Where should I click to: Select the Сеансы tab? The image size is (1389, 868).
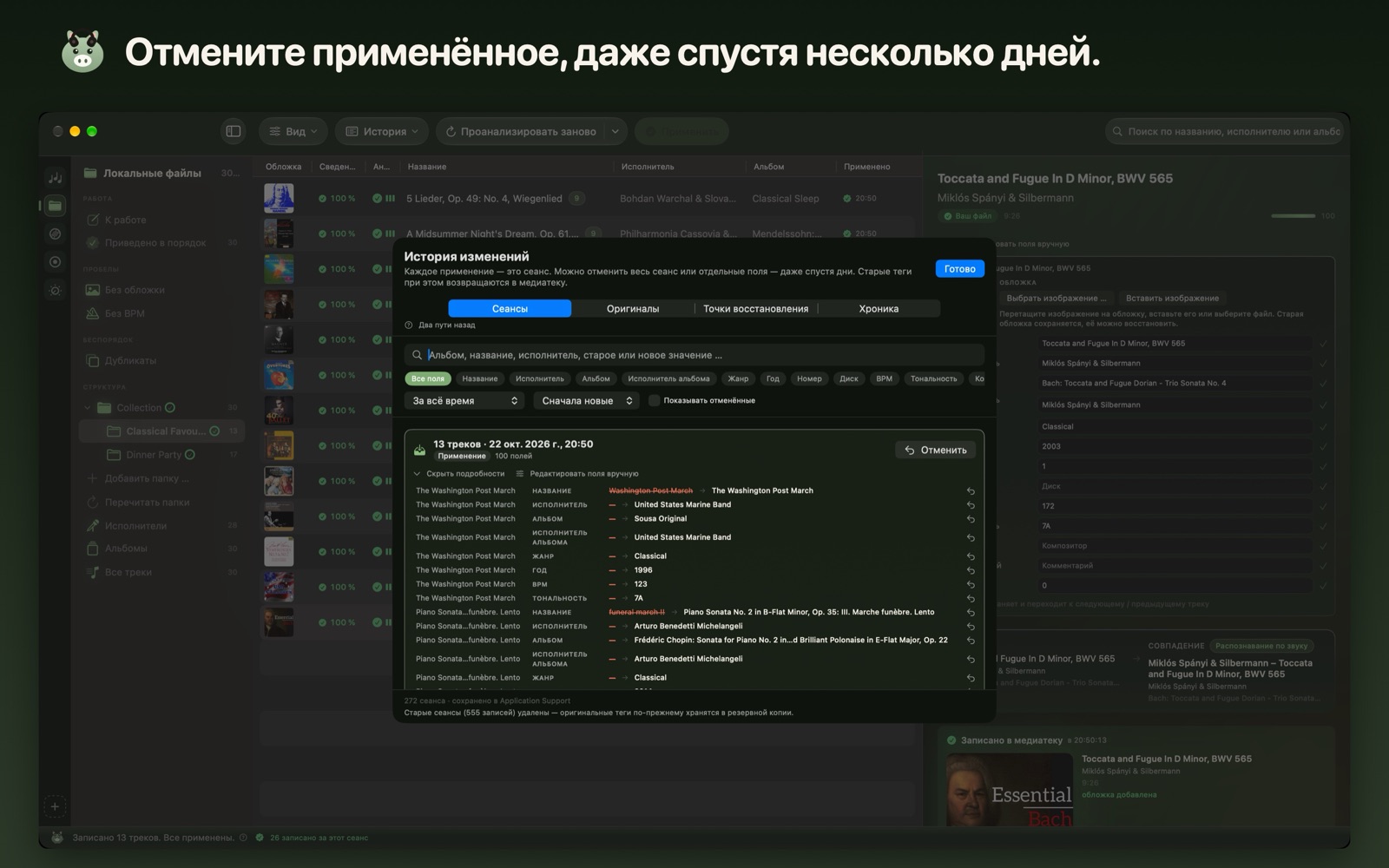point(510,308)
